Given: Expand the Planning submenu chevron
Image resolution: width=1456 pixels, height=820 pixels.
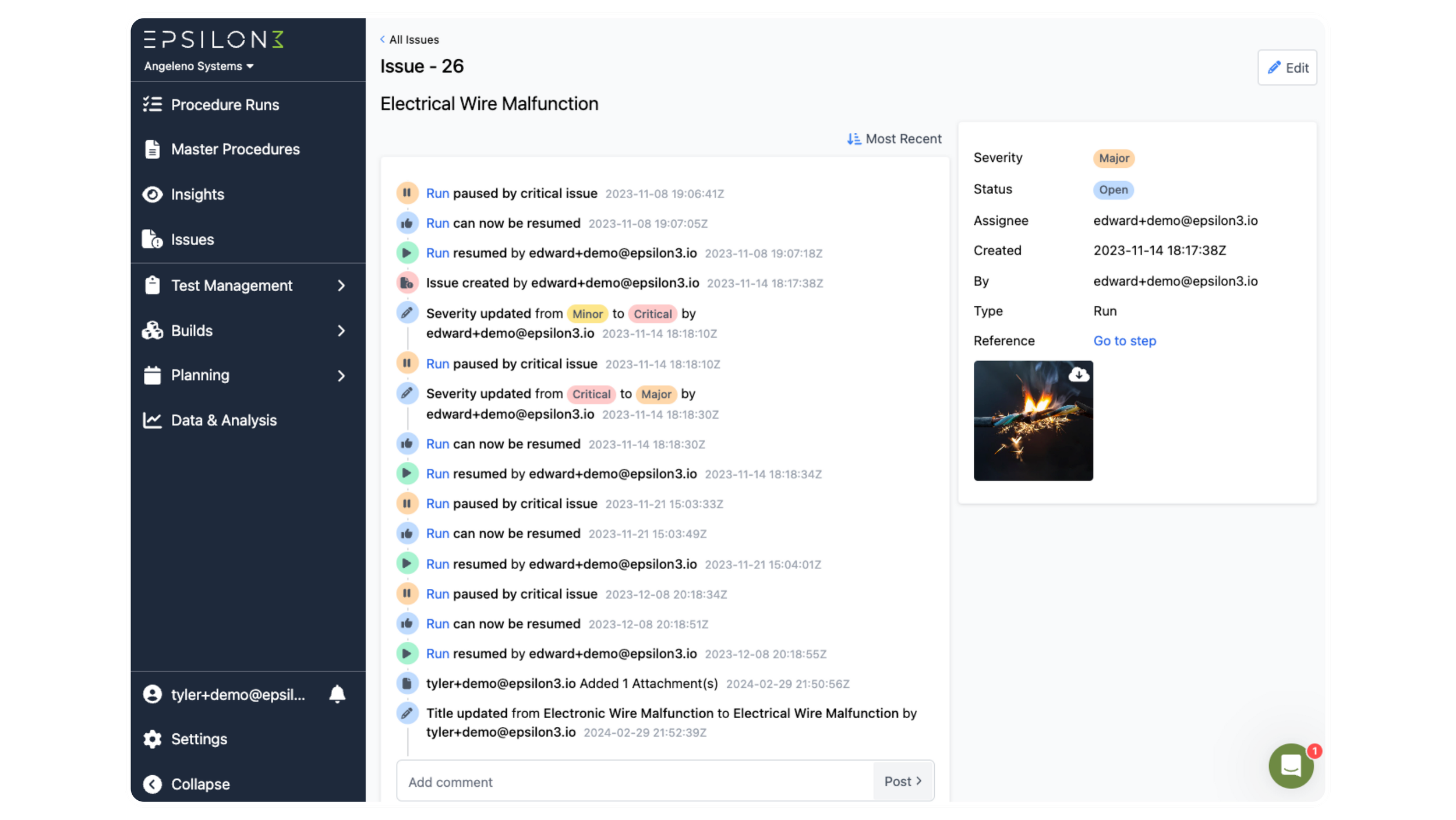Looking at the screenshot, I should pyautogui.click(x=341, y=376).
